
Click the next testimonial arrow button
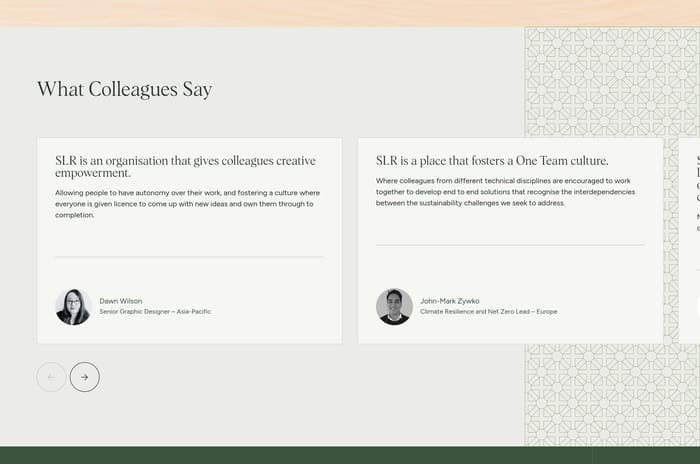click(x=85, y=377)
